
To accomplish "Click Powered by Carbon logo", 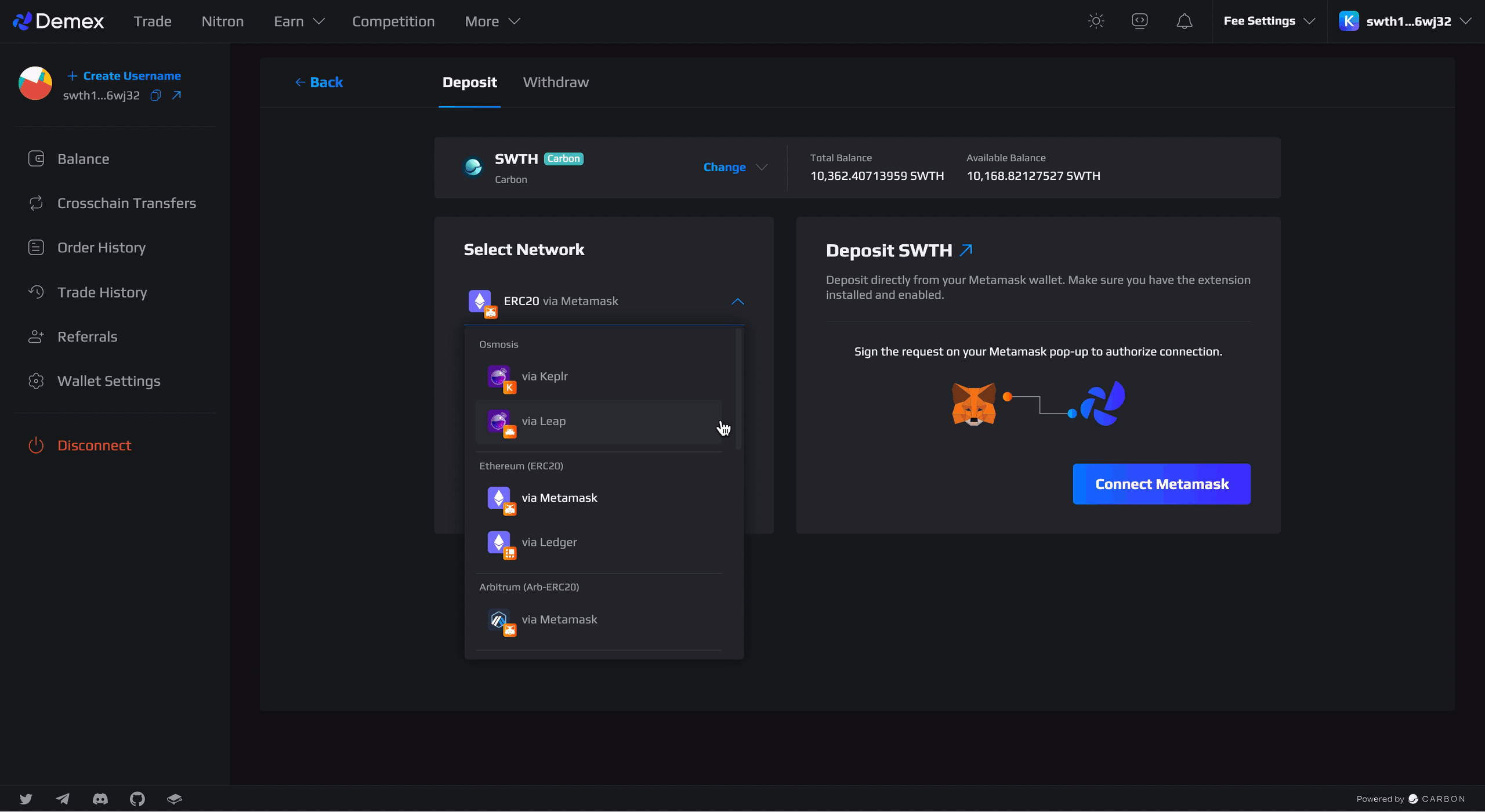I will tap(1411, 799).
